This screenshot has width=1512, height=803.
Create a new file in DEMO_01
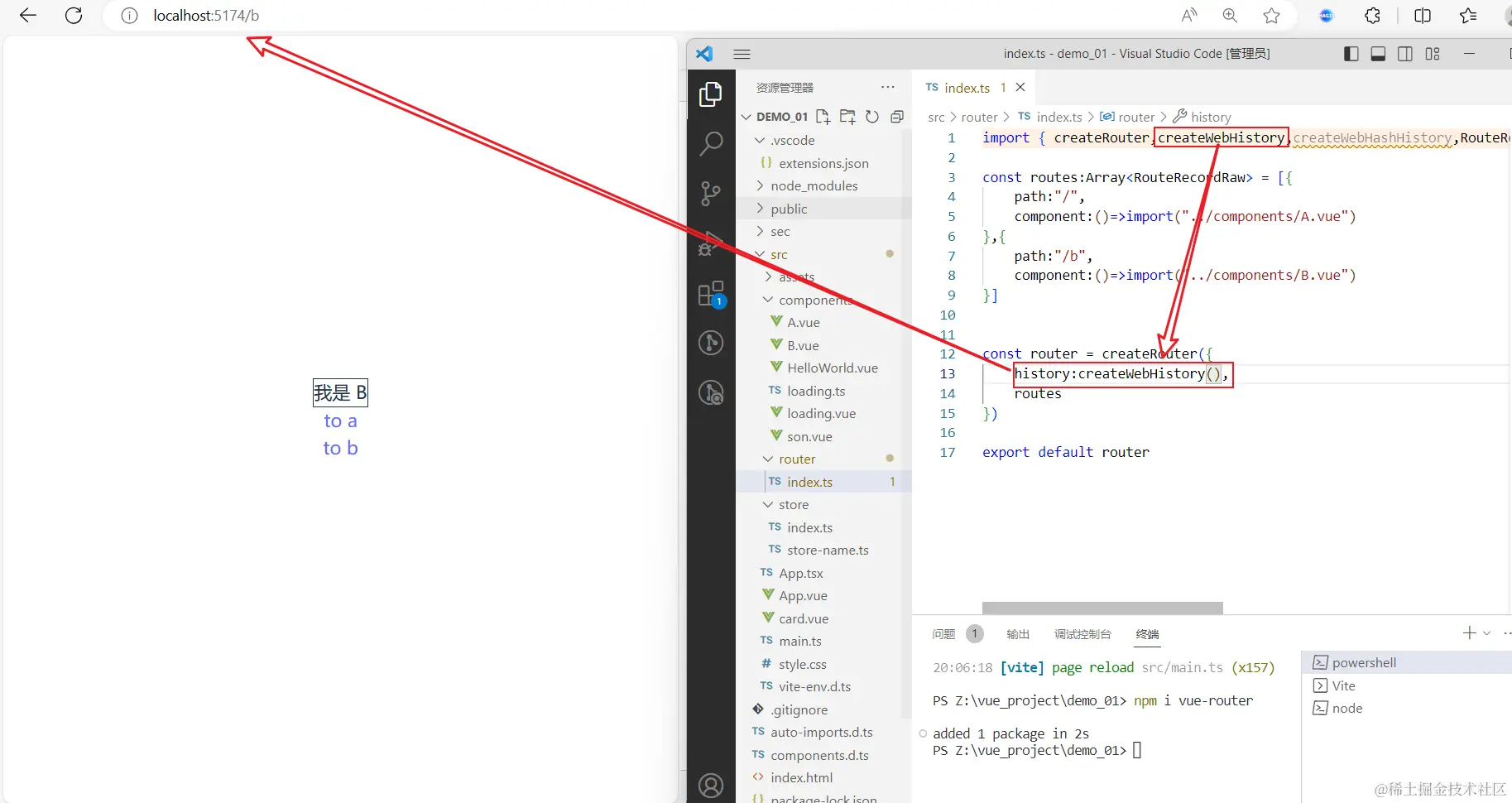click(x=823, y=117)
